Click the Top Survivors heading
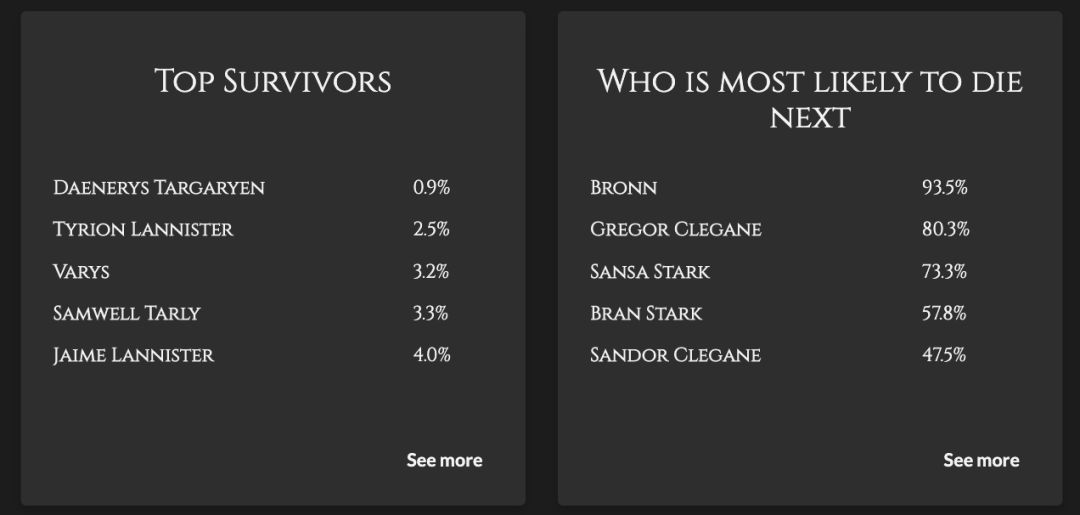This screenshot has width=1080, height=515. [x=273, y=81]
